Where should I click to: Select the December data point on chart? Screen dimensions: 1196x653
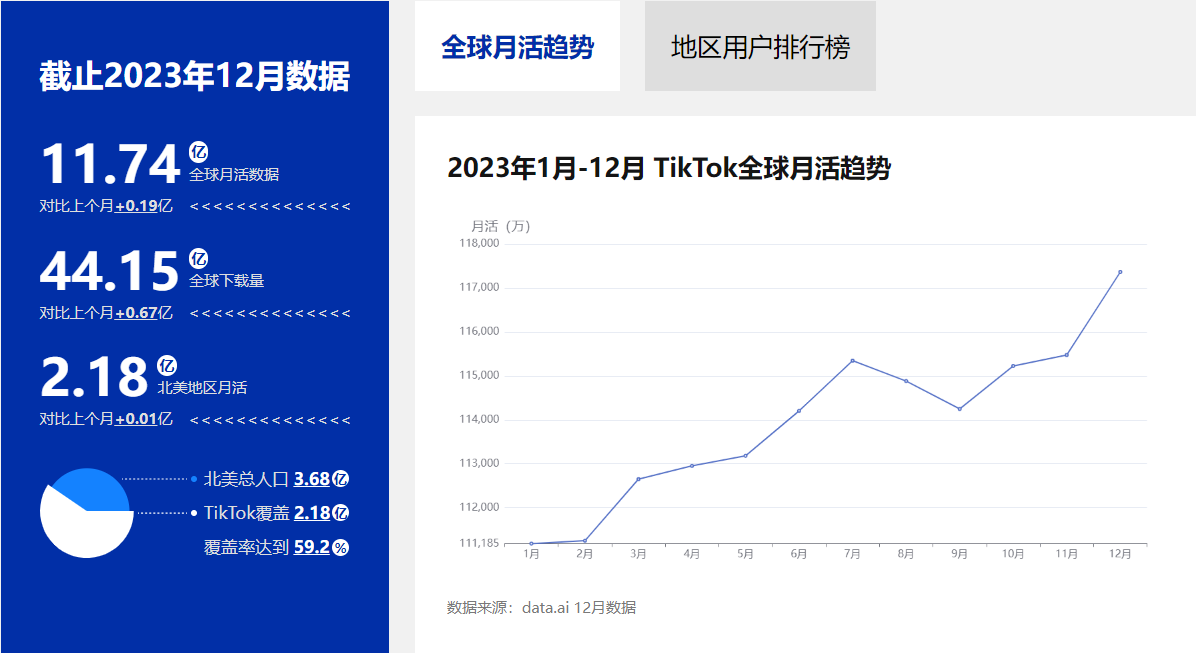[1120, 272]
